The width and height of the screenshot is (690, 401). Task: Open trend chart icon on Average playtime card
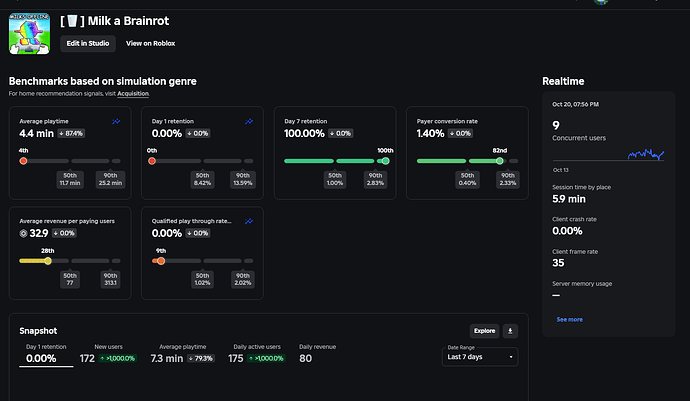[116, 121]
